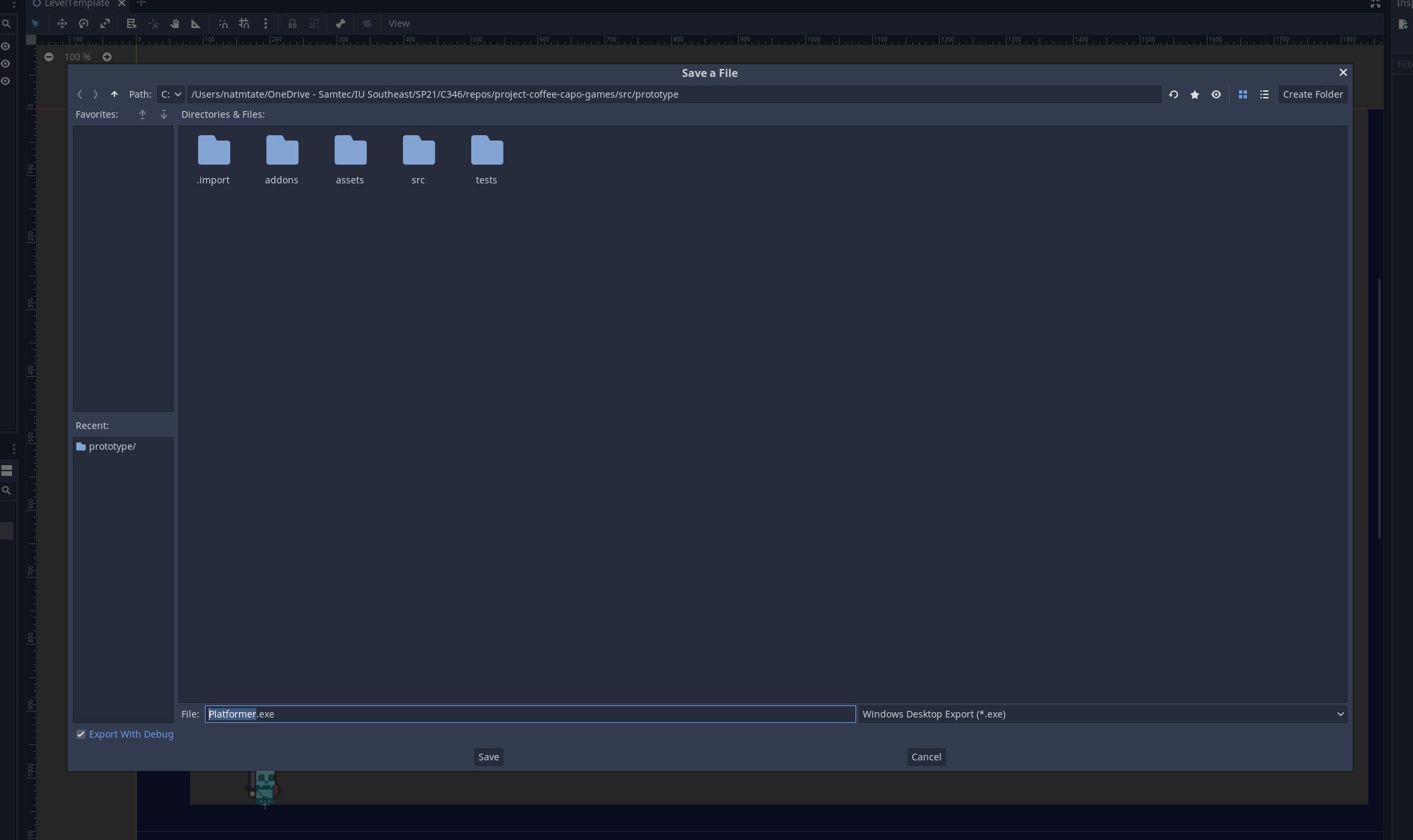Open the View menu in toolbar

tap(399, 23)
